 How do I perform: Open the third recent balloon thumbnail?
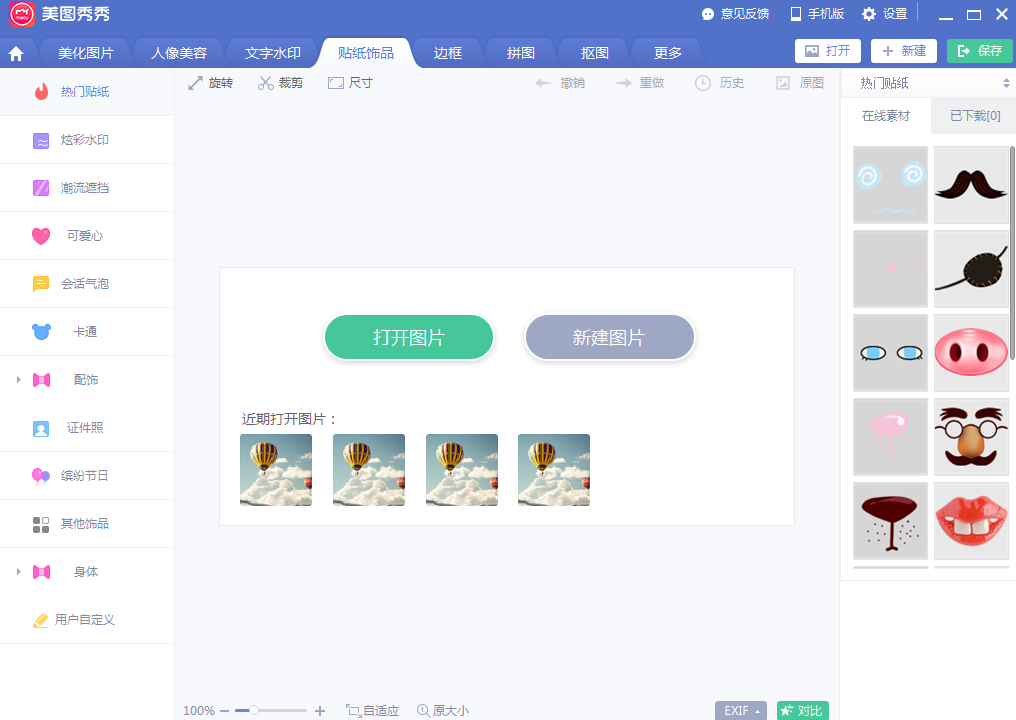point(462,470)
